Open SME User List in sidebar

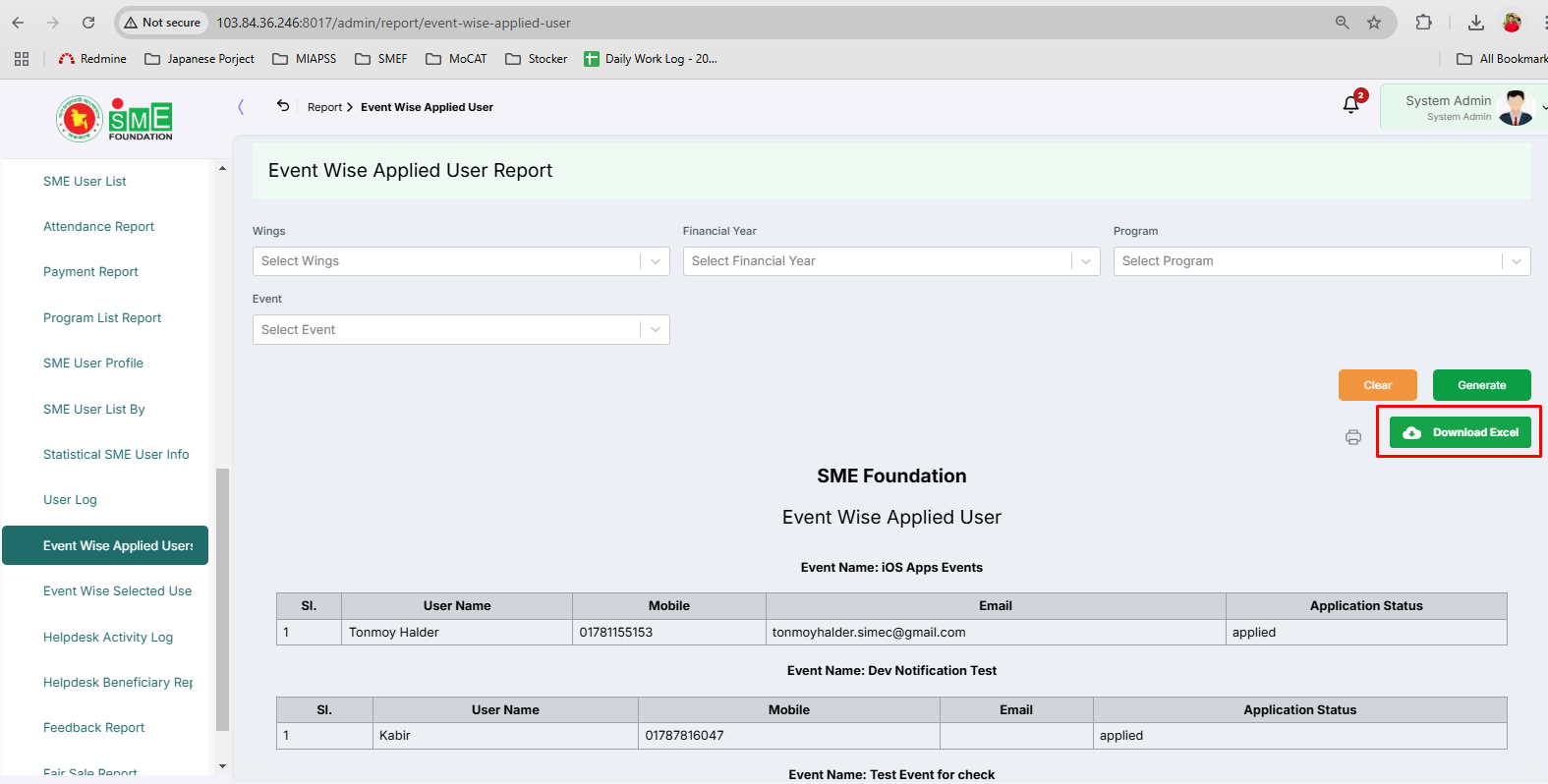pos(85,182)
